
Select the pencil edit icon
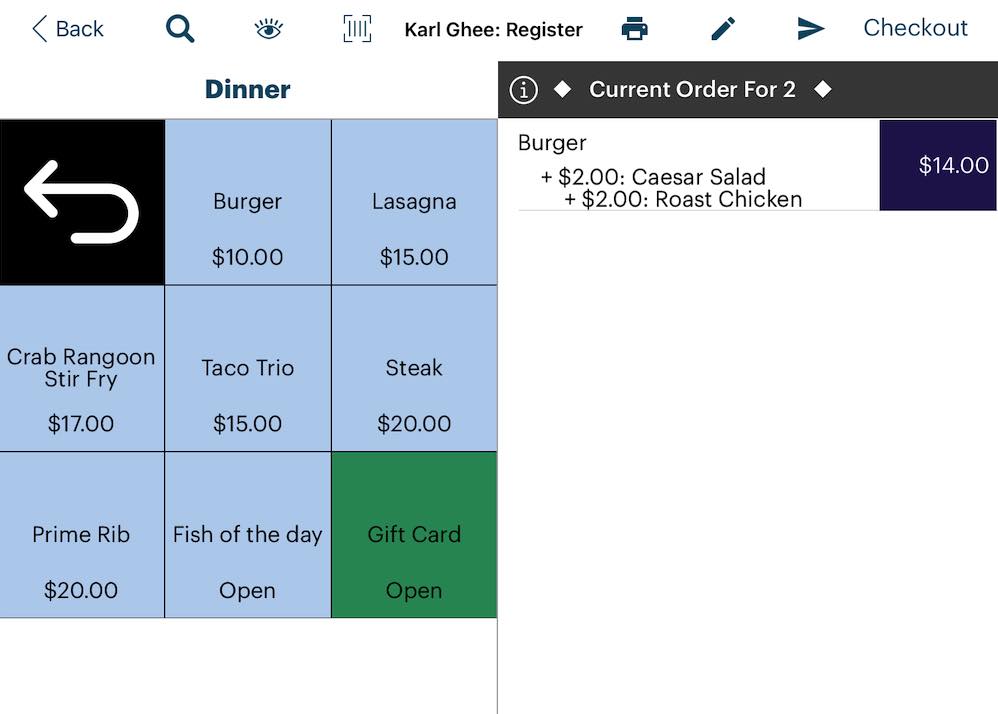pyautogui.click(x=723, y=28)
